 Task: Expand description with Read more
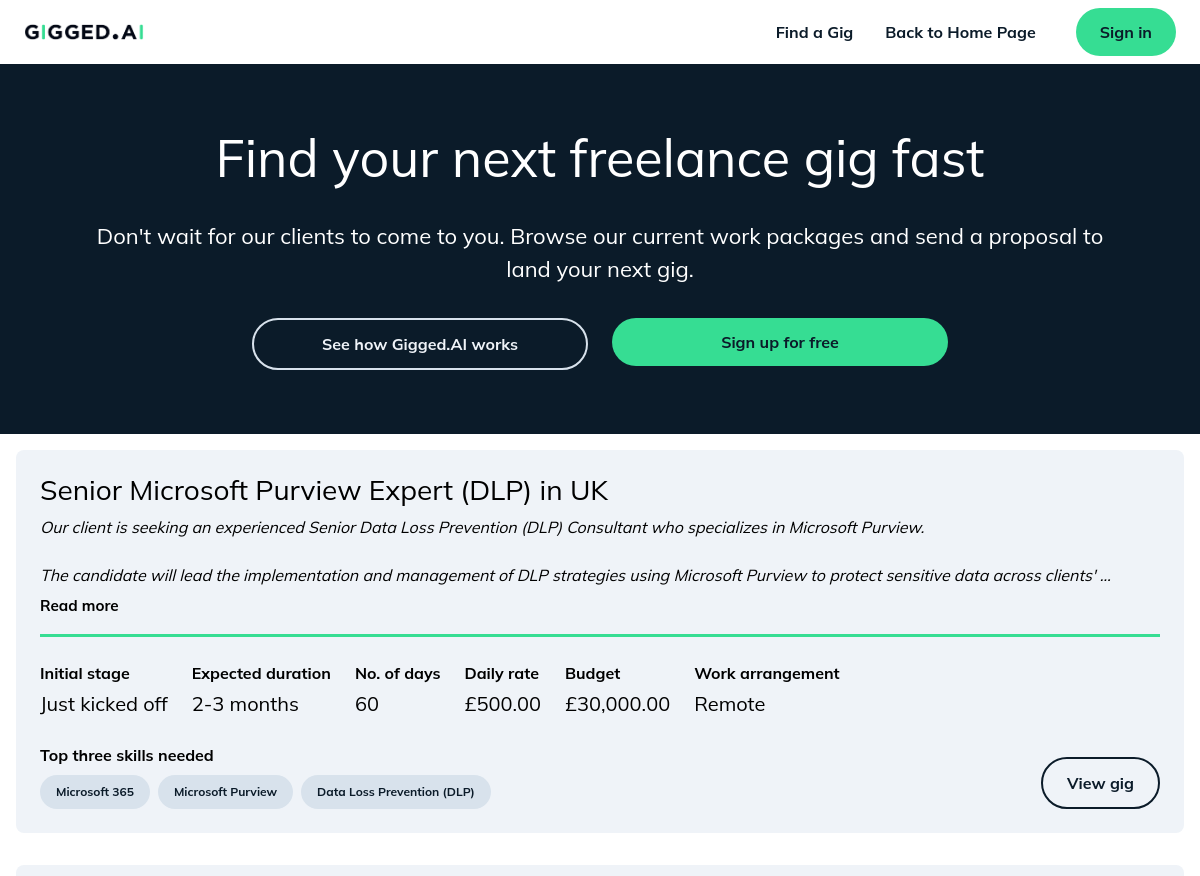(79, 606)
